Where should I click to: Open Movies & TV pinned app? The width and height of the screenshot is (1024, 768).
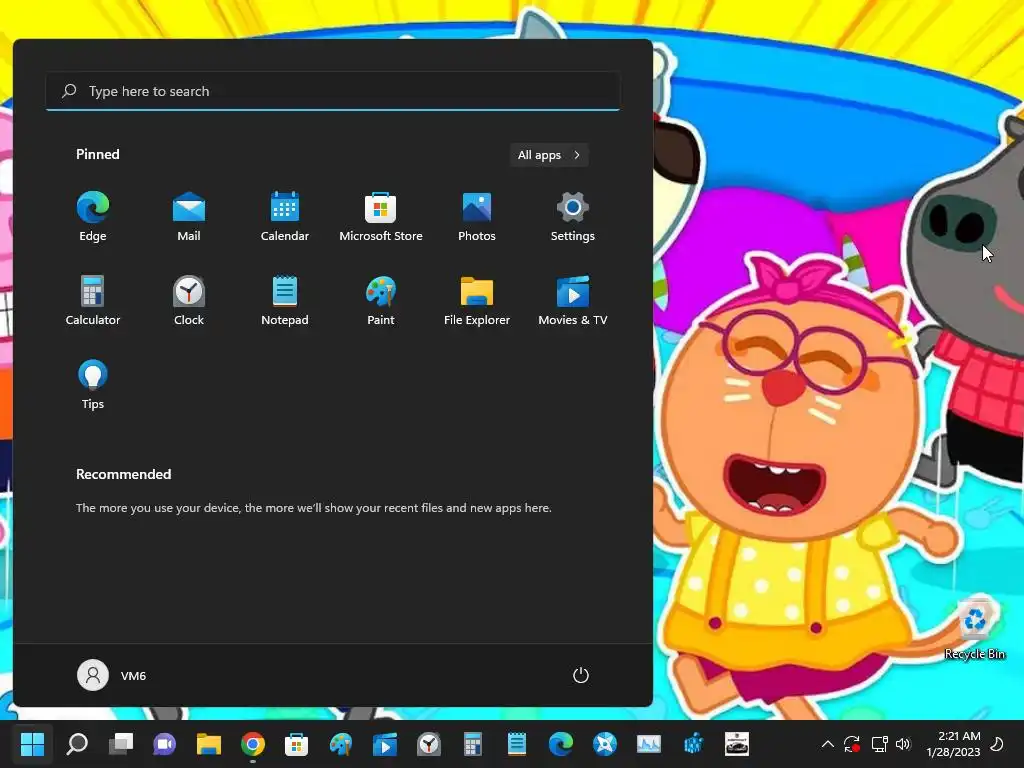click(573, 300)
